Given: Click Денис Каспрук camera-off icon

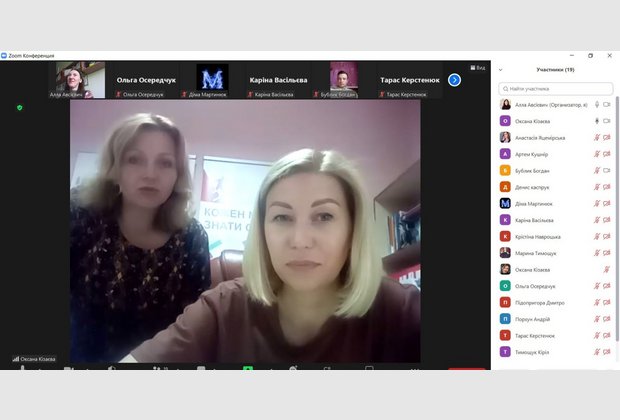Looking at the screenshot, I should [x=607, y=187].
